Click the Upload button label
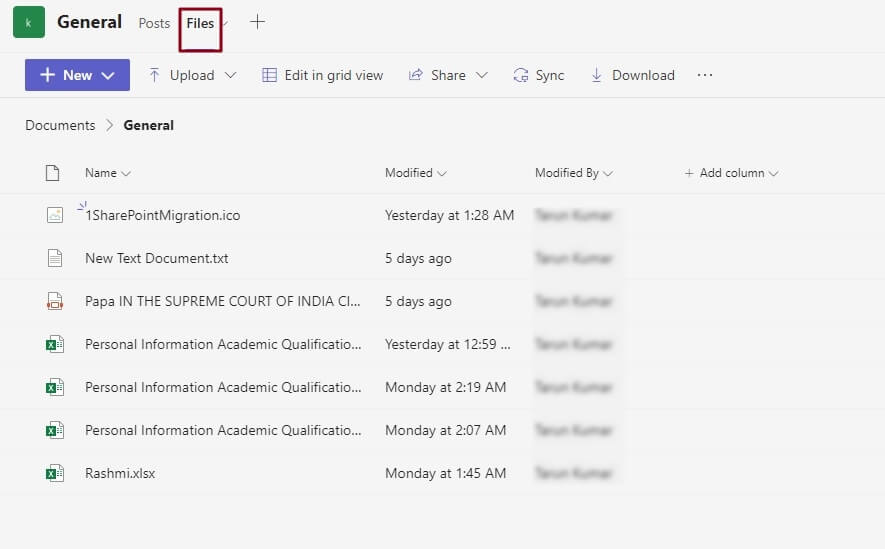 (x=192, y=75)
